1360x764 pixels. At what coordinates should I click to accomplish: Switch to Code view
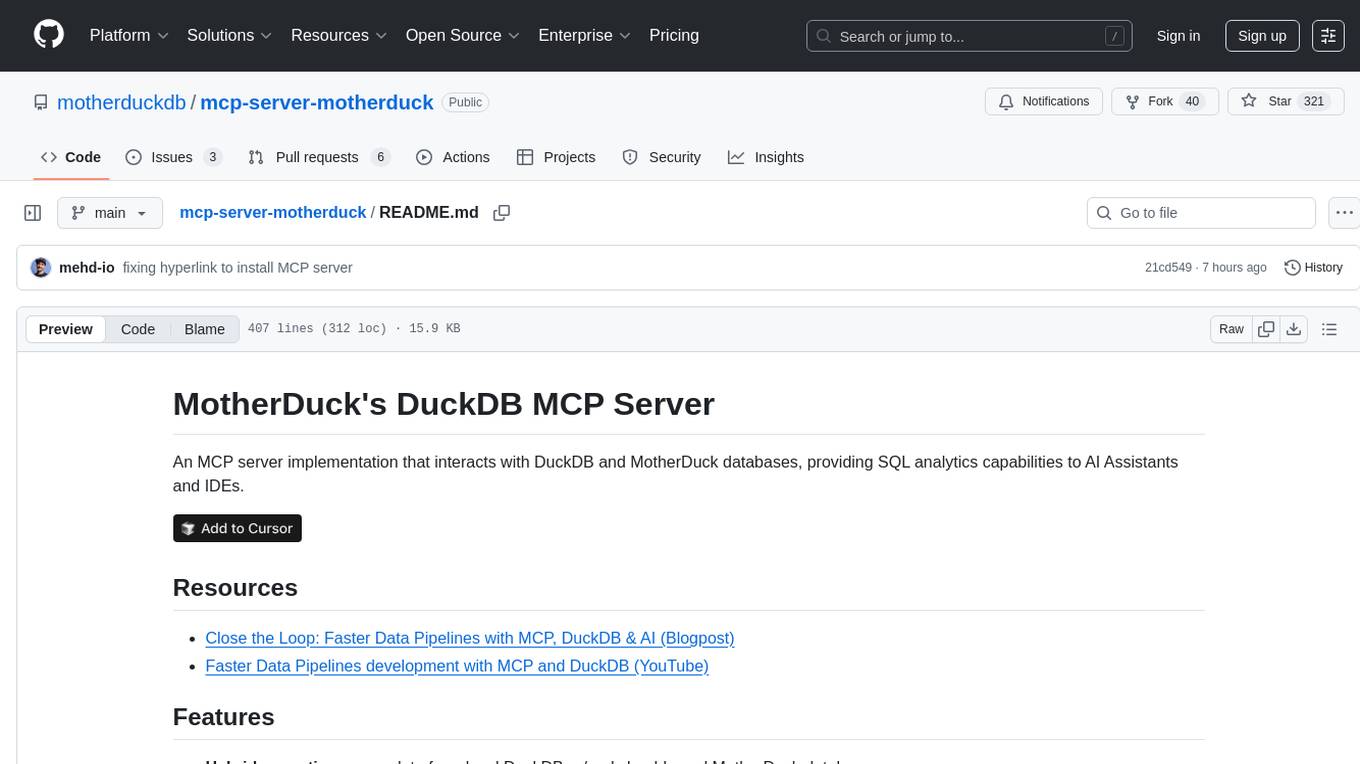138,329
